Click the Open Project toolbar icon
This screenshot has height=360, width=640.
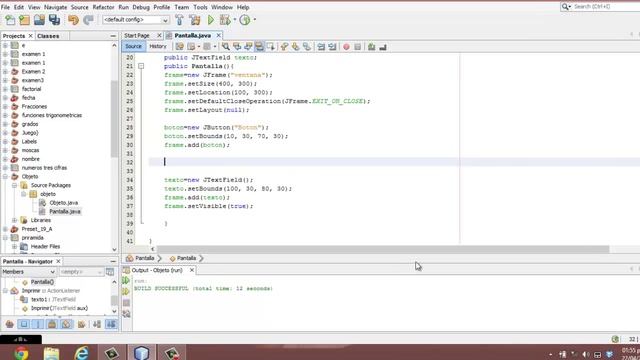click(39, 20)
